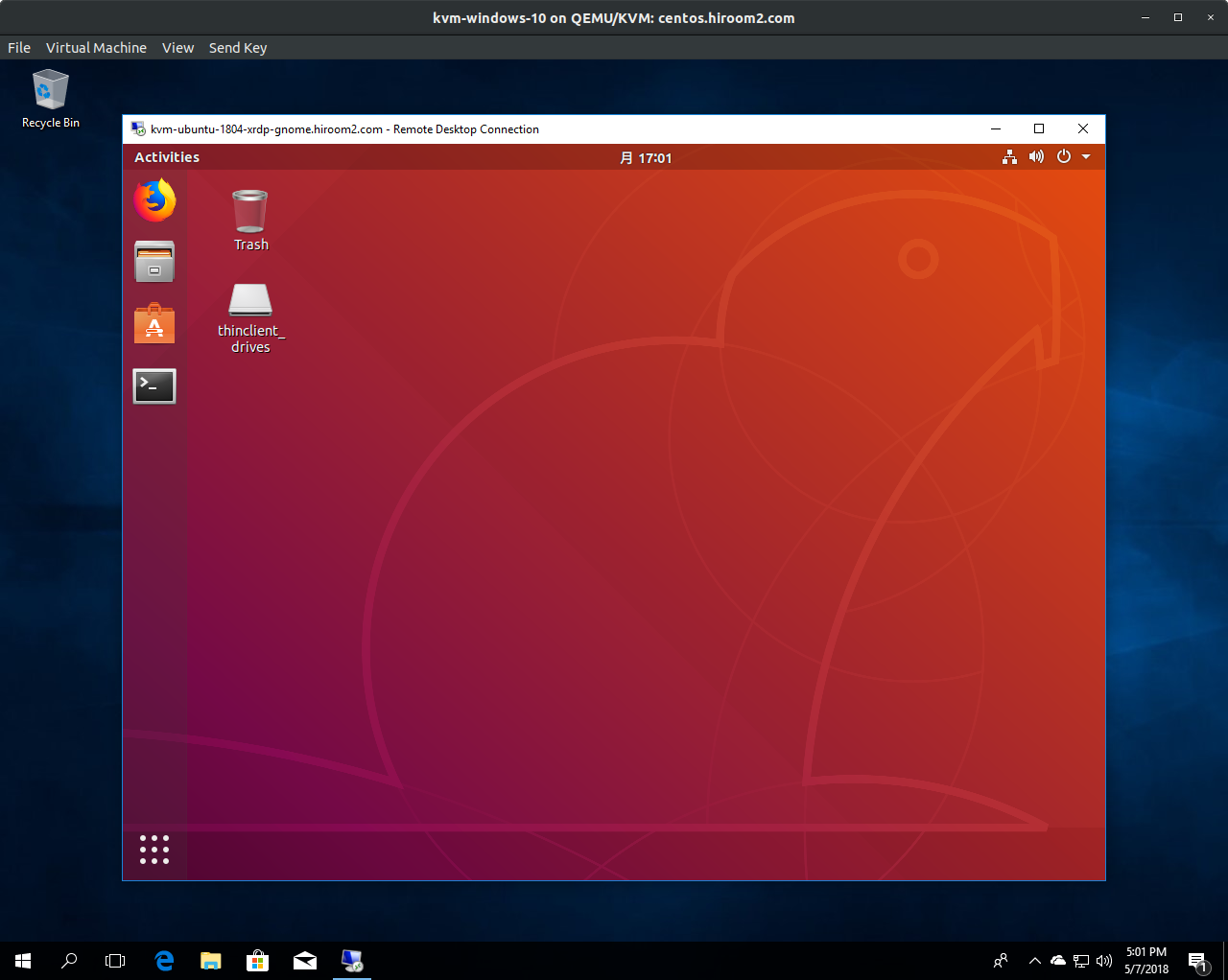Launch Firefox from the Ubuntu dock
Screen dimensions: 1228x980
tap(154, 200)
